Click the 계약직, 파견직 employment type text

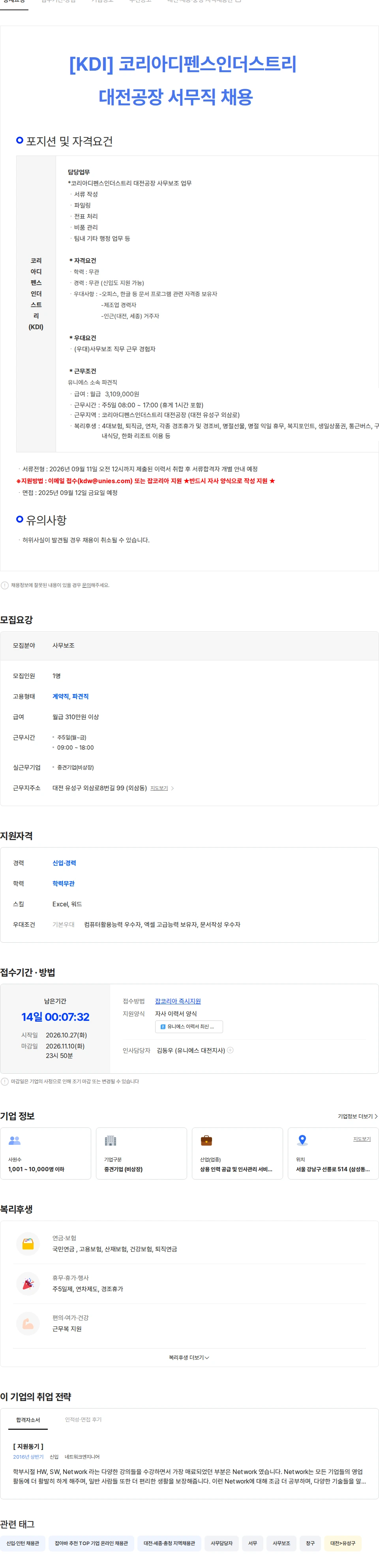point(70,696)
